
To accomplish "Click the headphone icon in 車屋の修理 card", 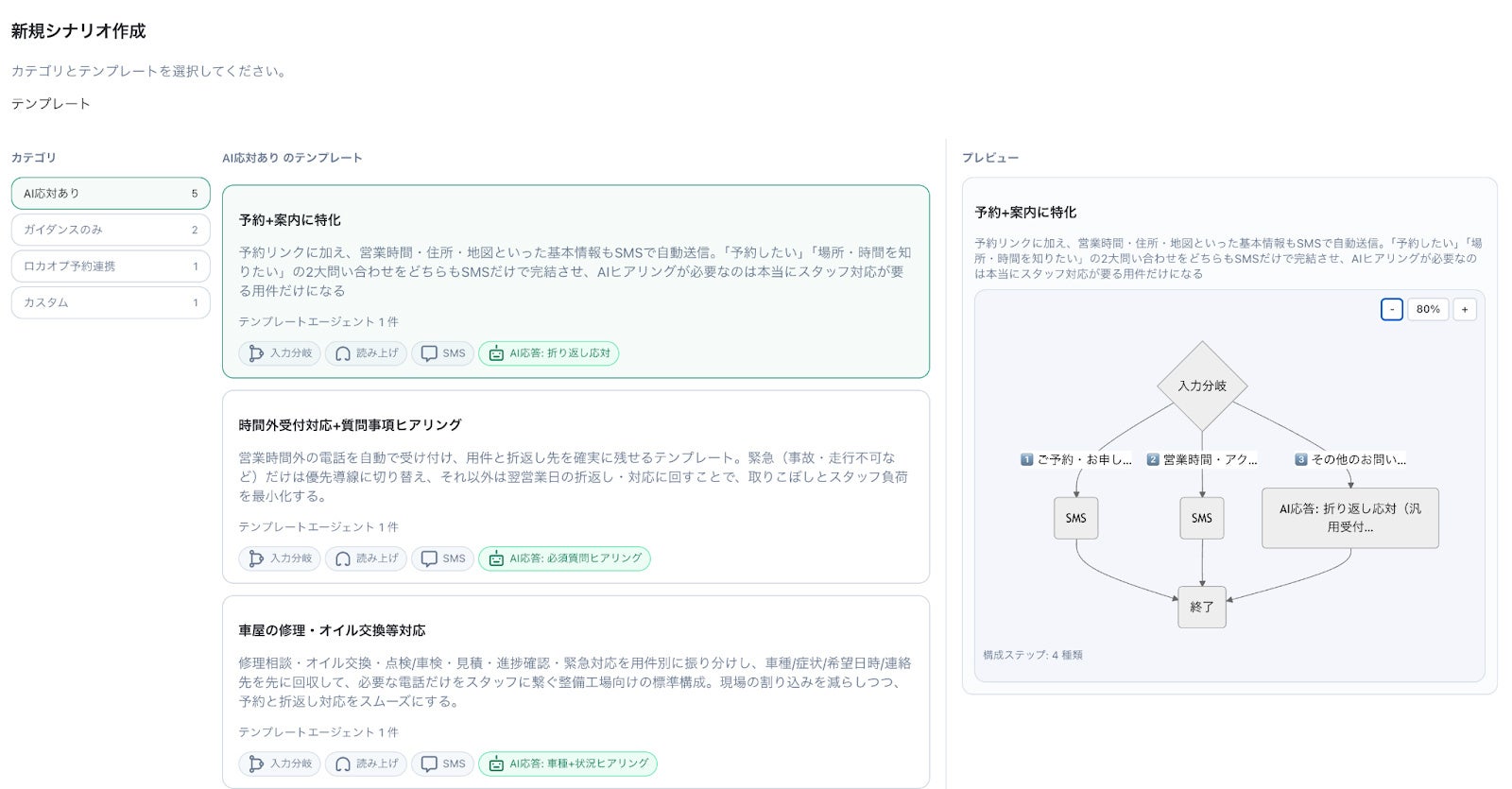I will point(343,763).
